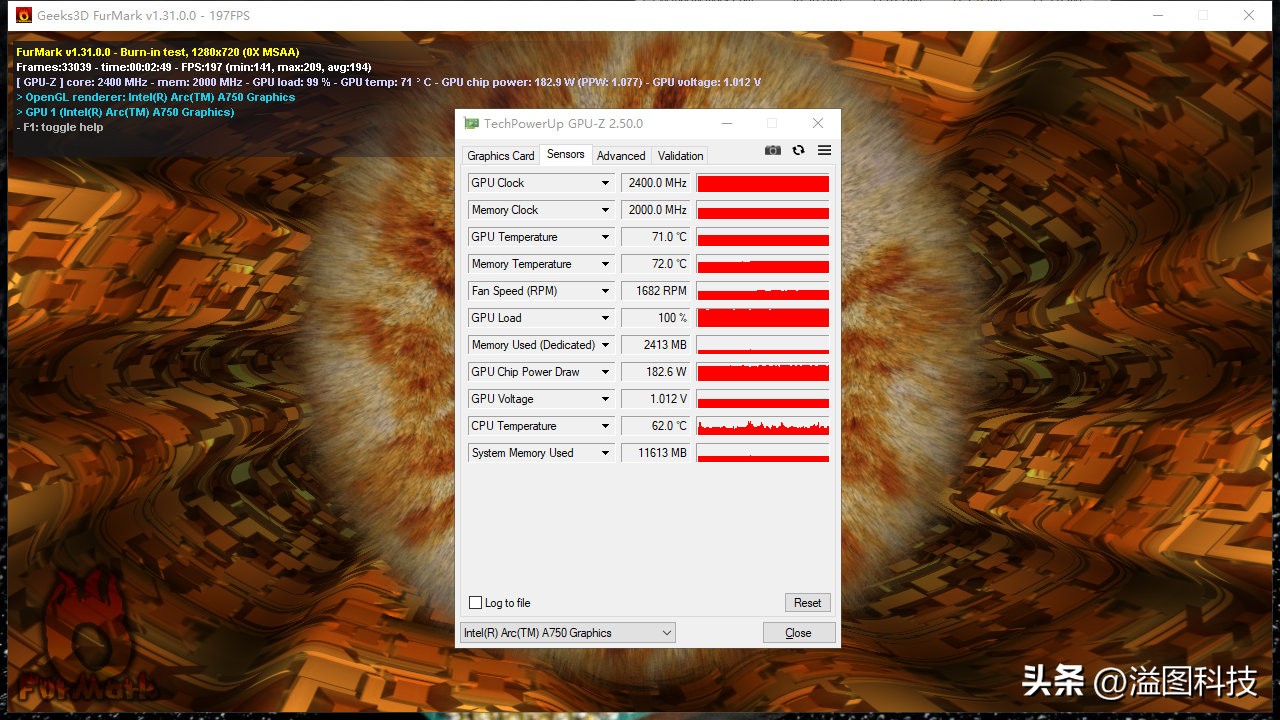Click the GPU Load history graph

tap(763, 318)
